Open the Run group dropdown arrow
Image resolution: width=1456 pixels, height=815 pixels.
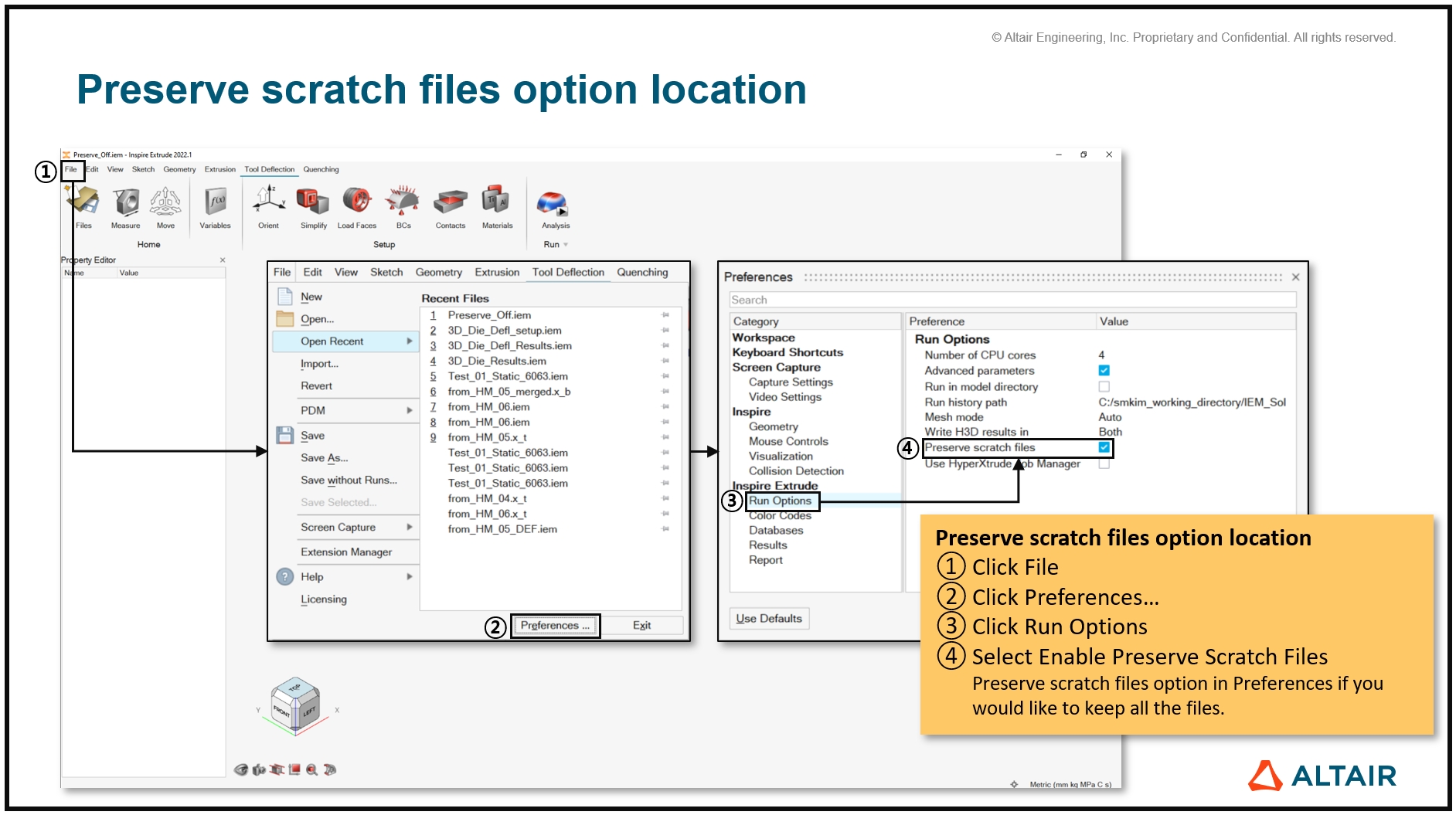(566, 245)
